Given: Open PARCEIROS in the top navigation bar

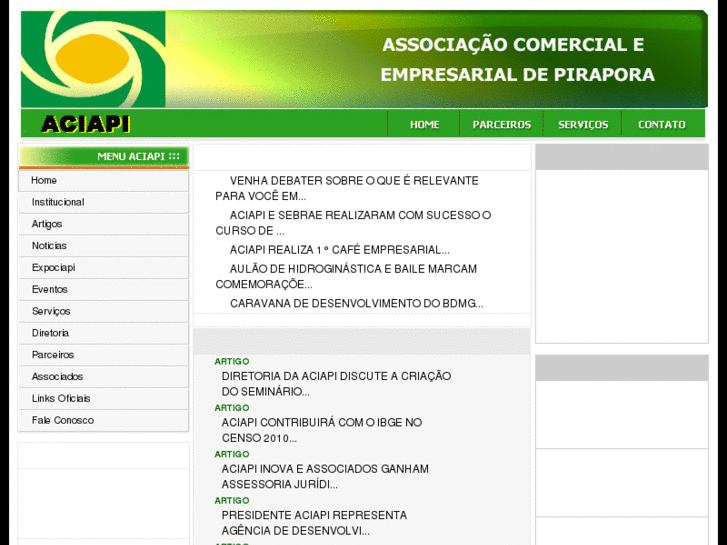Looking at the screenshot, I should click(x=502, y=124).
